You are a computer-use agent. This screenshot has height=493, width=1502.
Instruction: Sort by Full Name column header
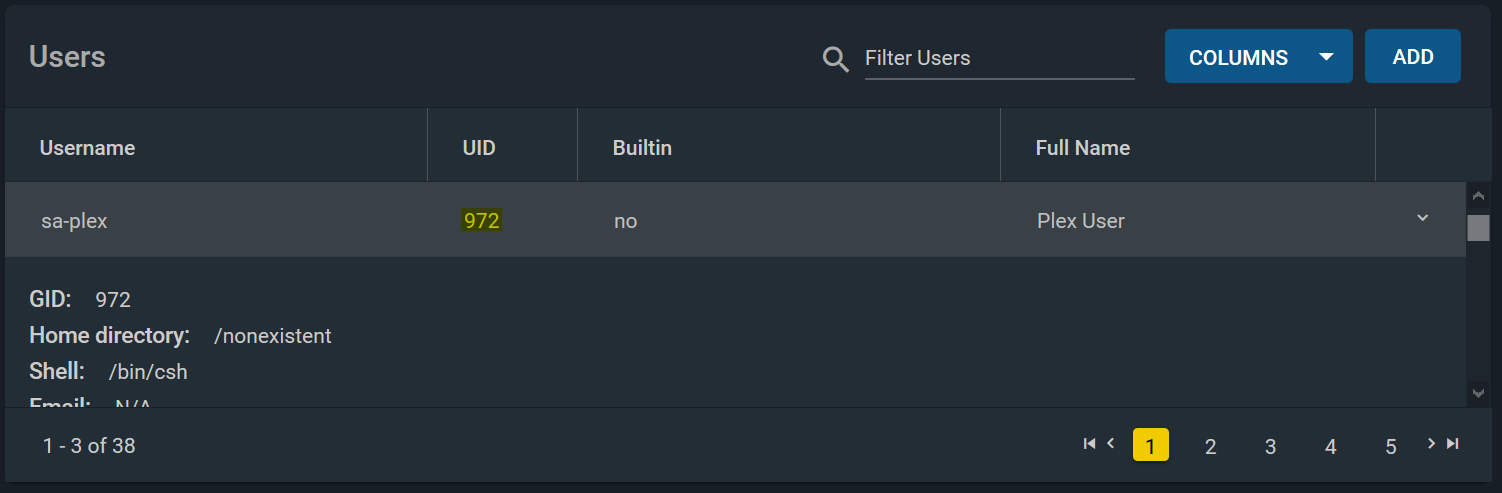tap(1082, 148)
